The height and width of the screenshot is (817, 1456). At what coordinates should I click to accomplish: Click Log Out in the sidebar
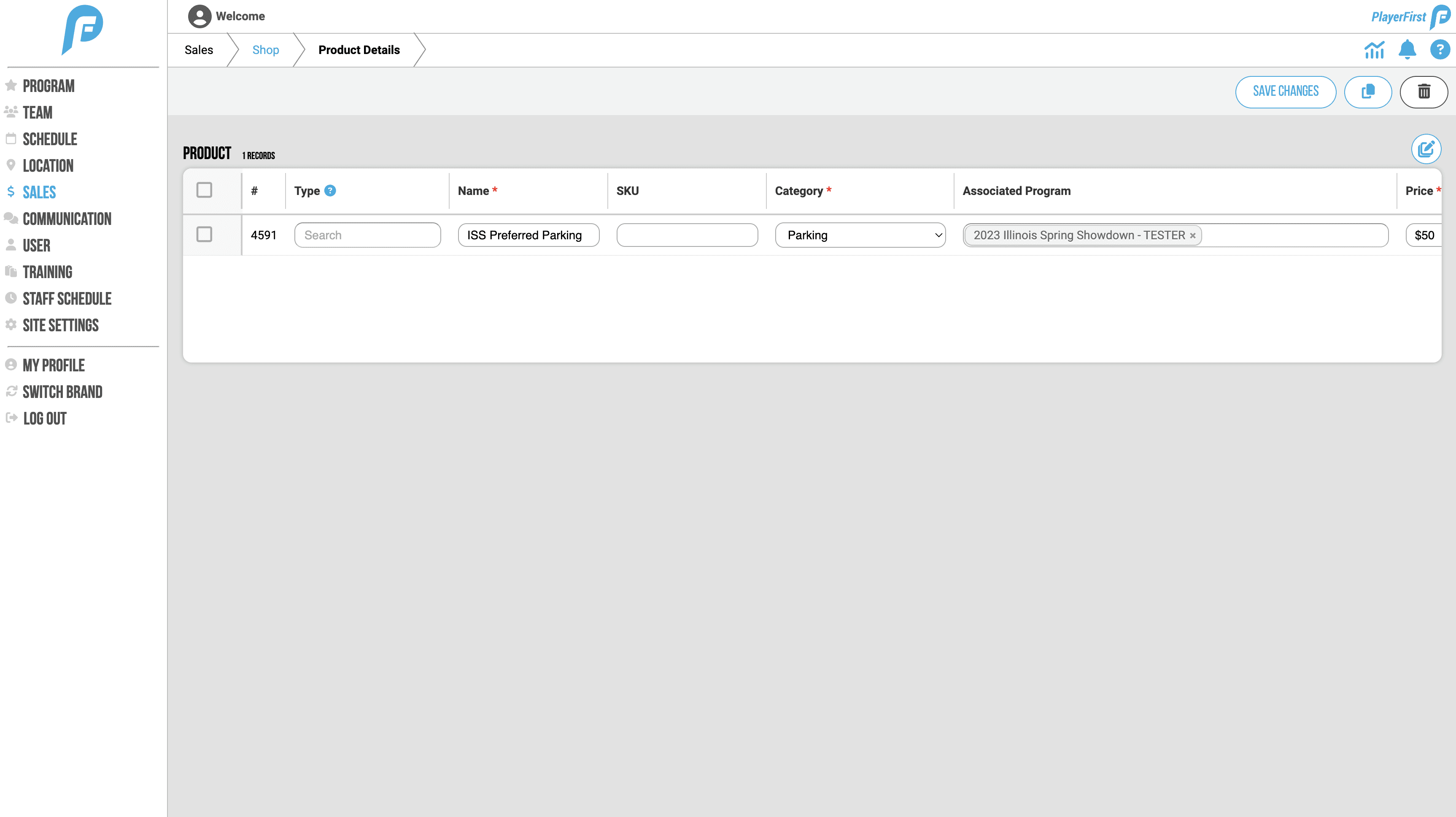(x=45, y=418)
